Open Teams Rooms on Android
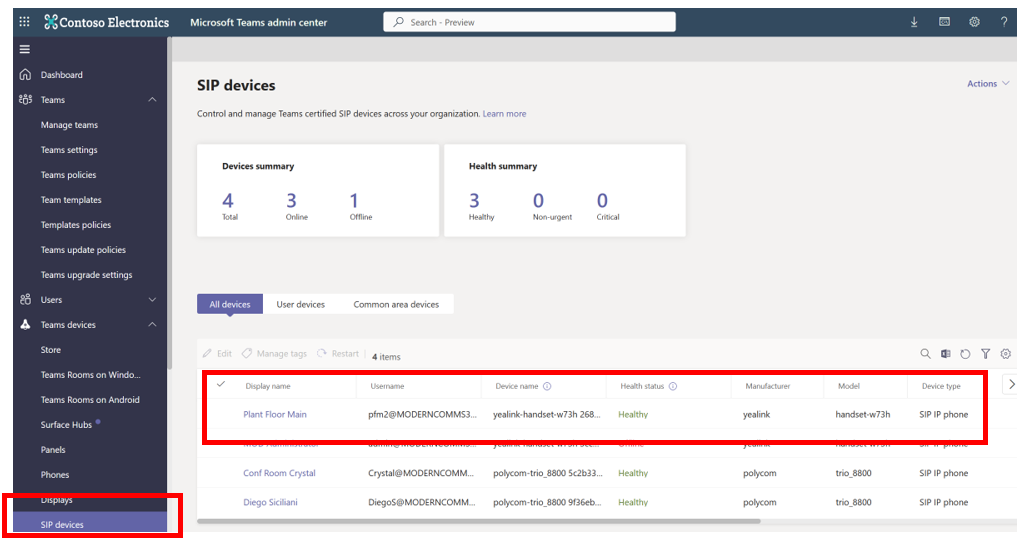This screenshot has height=544, width=1020. (90, 400)
